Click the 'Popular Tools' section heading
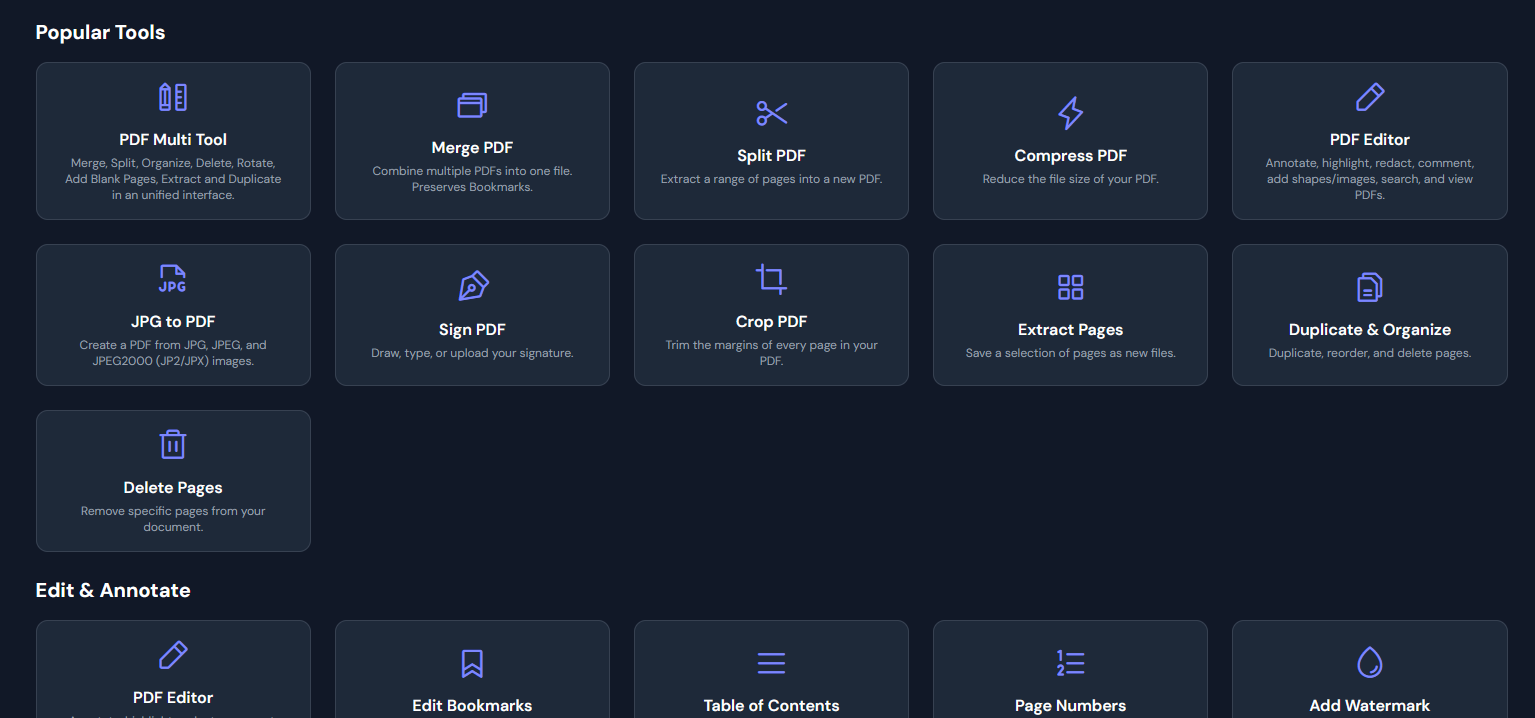 [x=100, y=32]
